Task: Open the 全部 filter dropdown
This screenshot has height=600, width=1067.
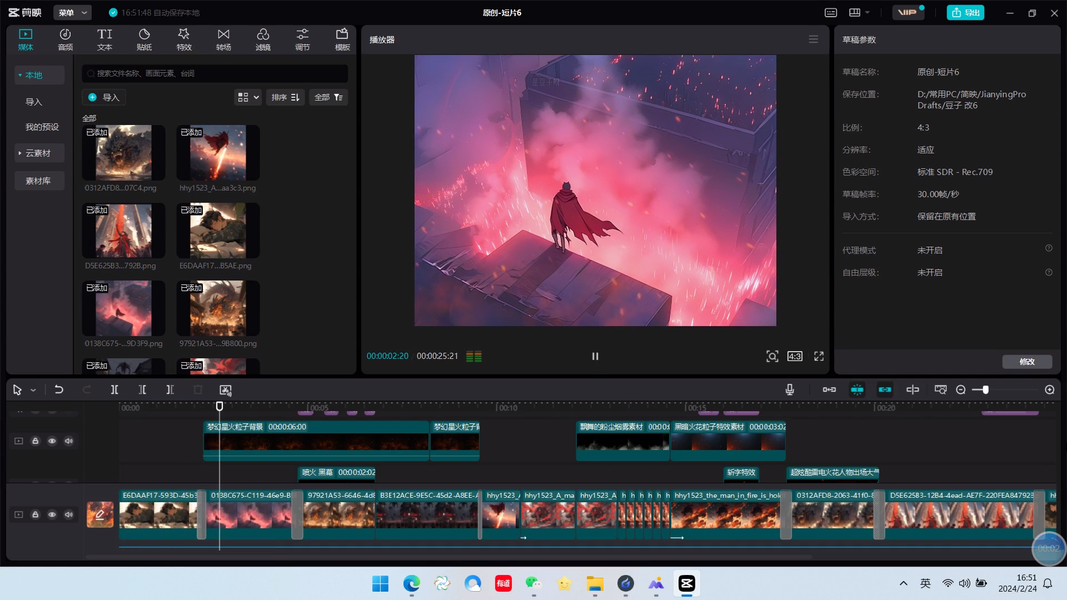Action: click(328, 97)
